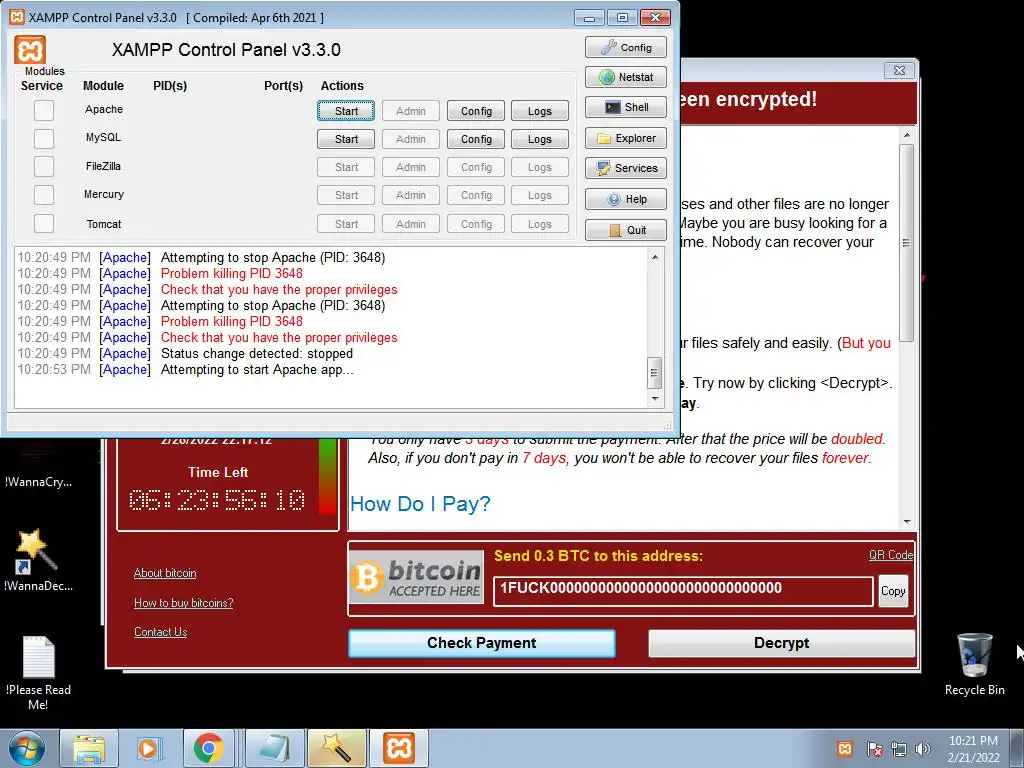
Task: Close the ransomware window
Action: 899,70
